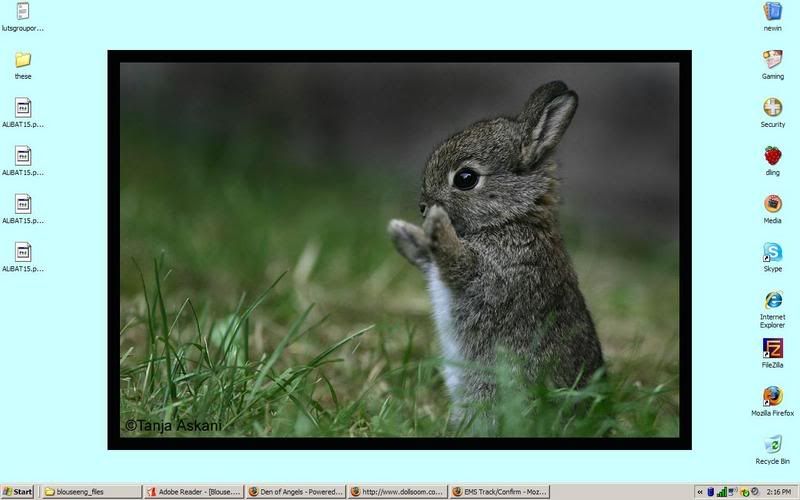
Task: Click the Start button
Action: (18, 492)
